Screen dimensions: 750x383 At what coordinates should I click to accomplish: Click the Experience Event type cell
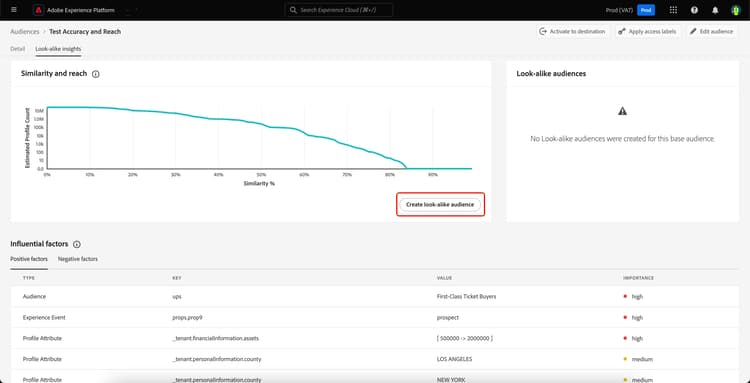(x=43, y=317)
